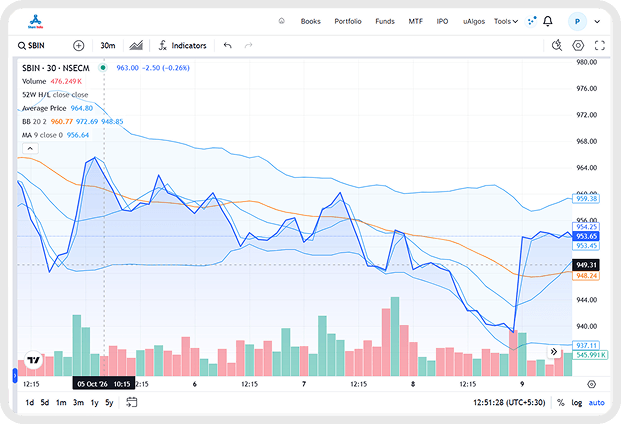Toggle fullscreen mode
The height and width of the screenshot is (424, 621).
(600, 46)
